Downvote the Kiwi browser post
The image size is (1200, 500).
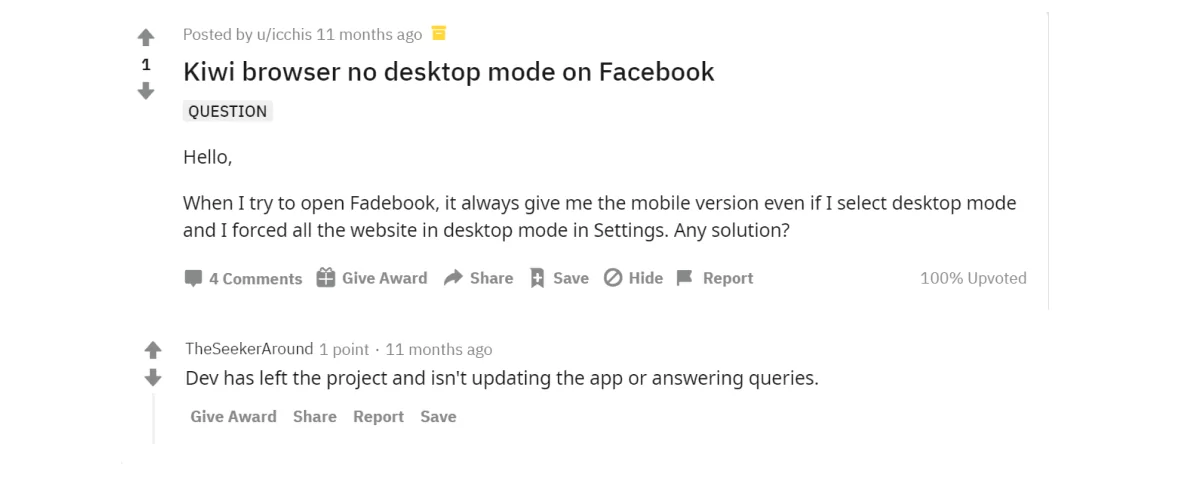[x=146, y=91]
